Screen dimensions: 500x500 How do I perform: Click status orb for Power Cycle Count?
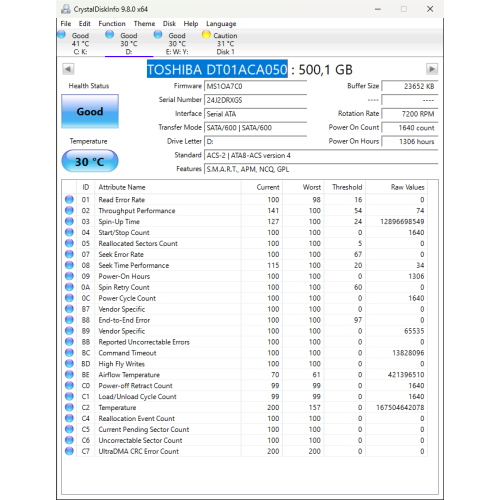pos(69,298)
